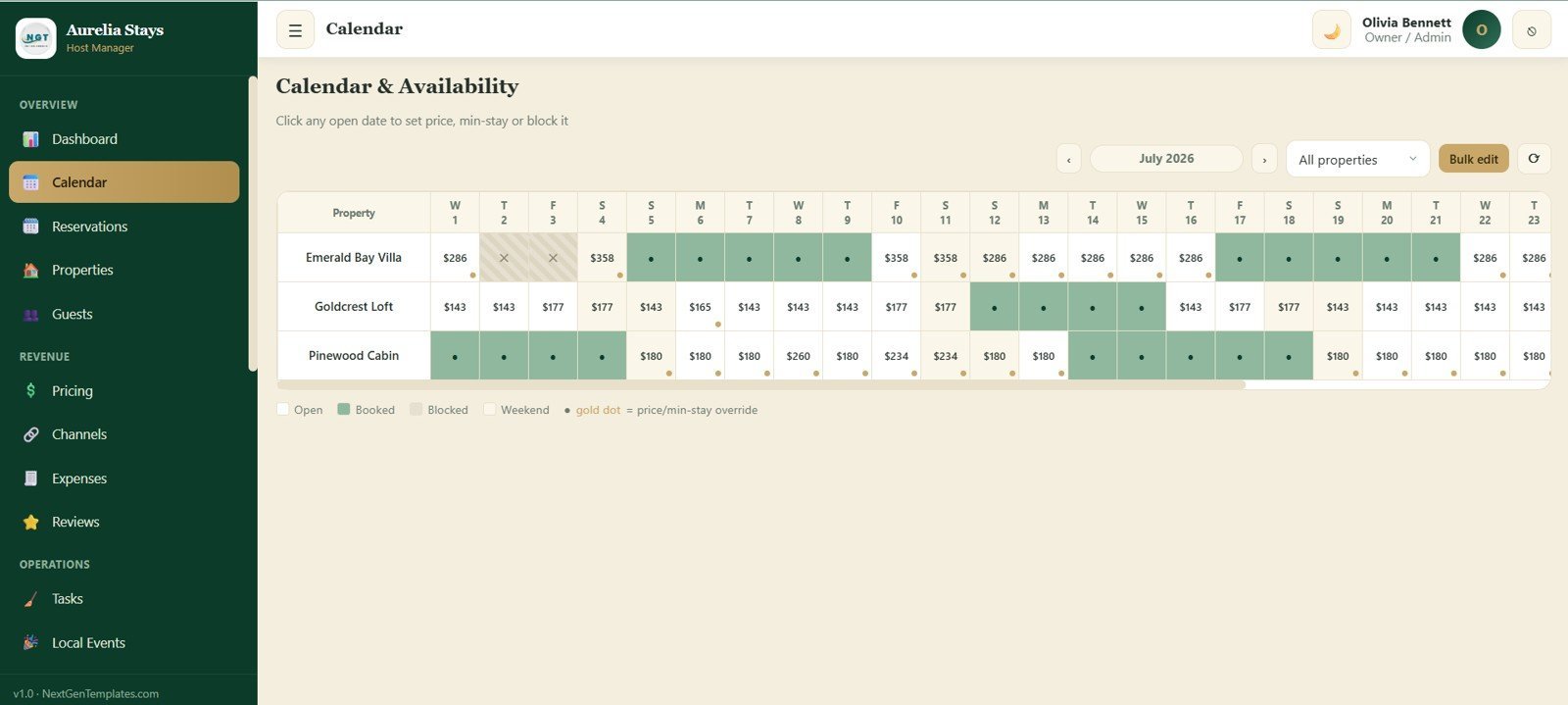Click Emerald Bay Villa July 22 $286 cell
The height and width of the screenshot is (705, 1568).
(1485, 258)
